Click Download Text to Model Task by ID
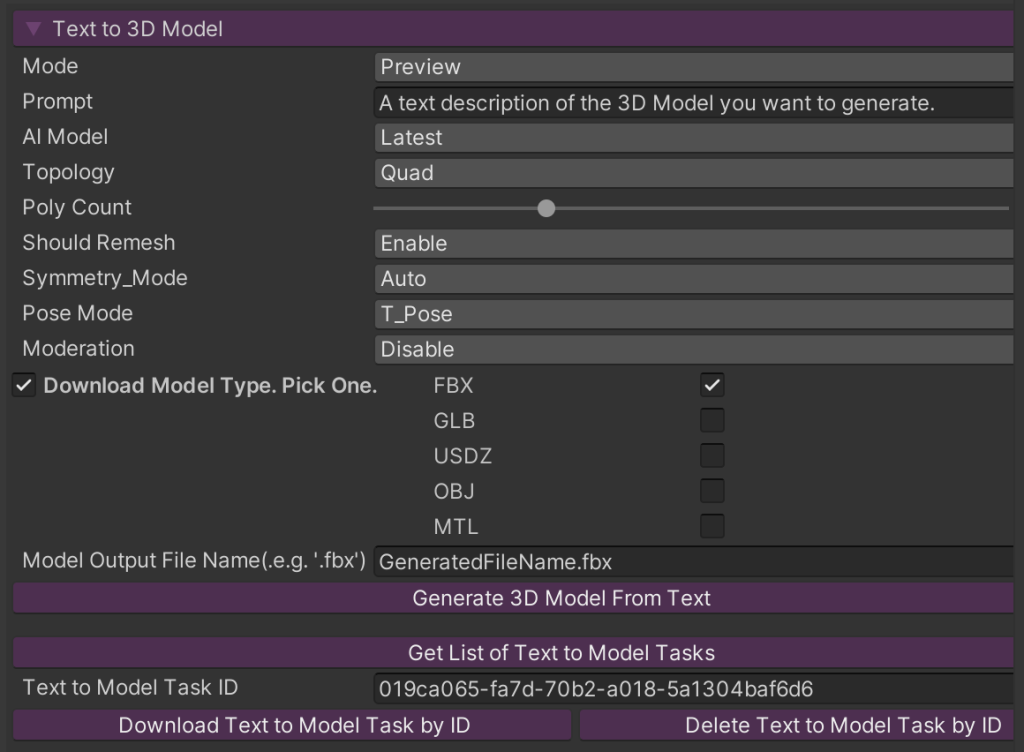 click(293, 725)
